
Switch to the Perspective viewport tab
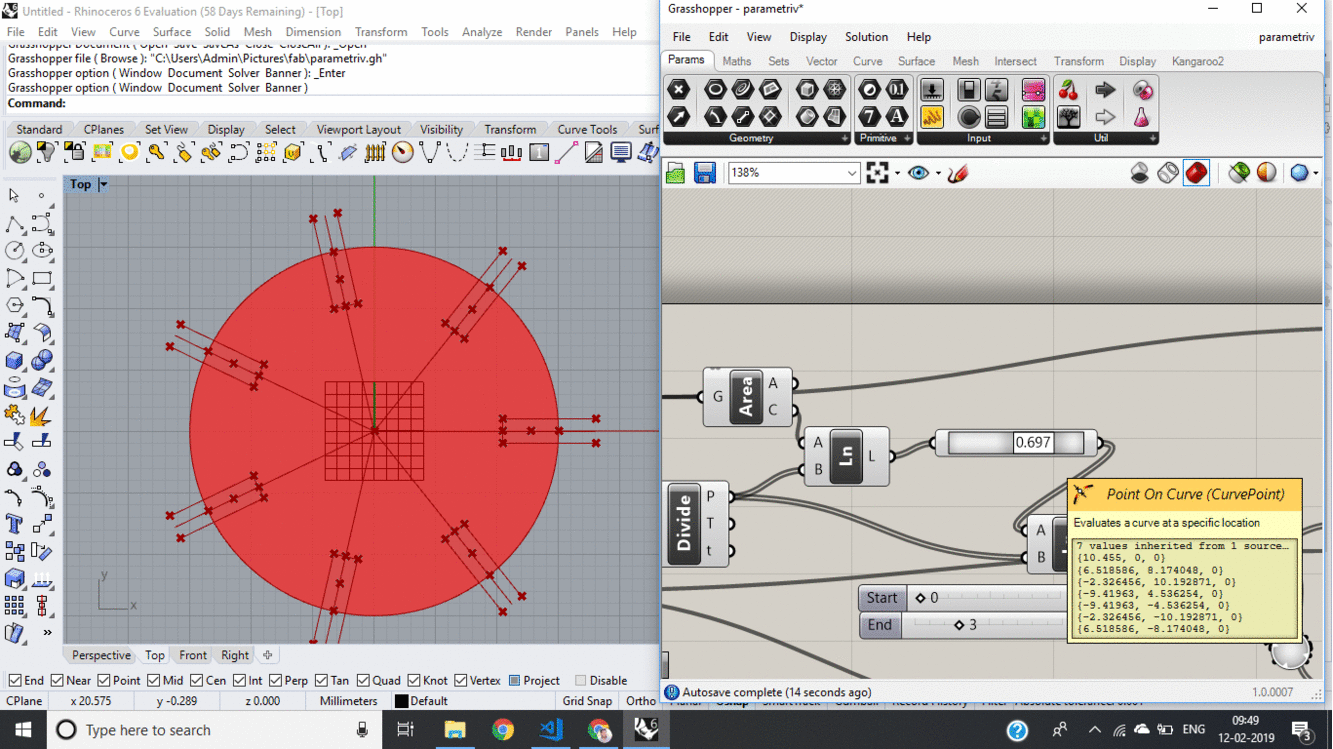click(x=101, y=655)
